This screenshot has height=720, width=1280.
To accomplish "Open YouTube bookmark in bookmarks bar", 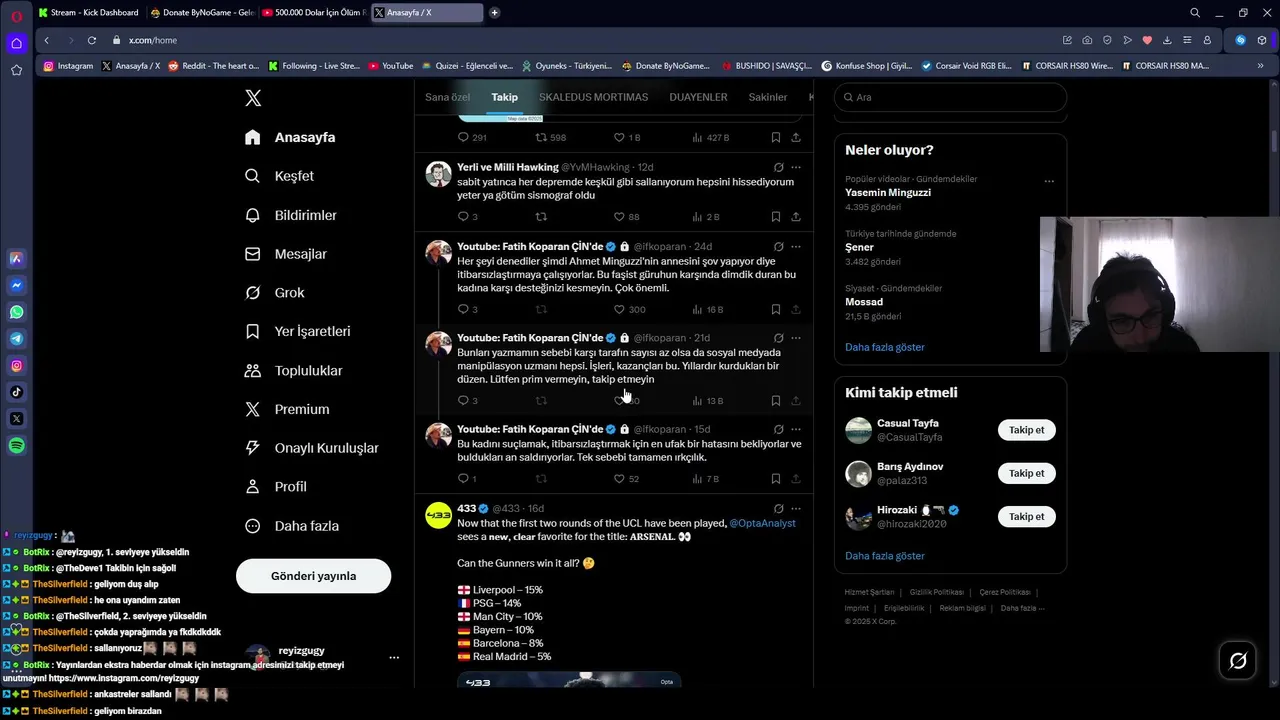I will pos(390,66).
